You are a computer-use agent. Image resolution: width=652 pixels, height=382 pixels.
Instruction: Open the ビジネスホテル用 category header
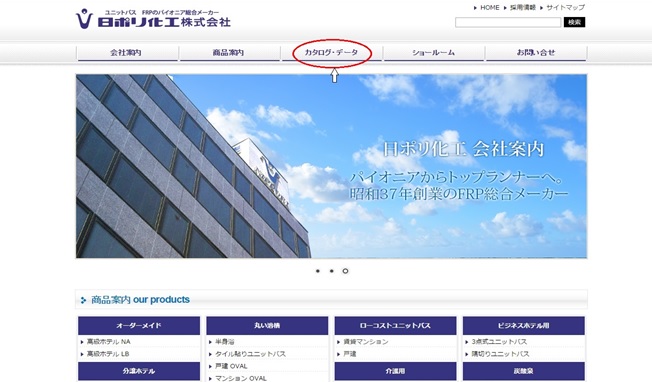524,326
